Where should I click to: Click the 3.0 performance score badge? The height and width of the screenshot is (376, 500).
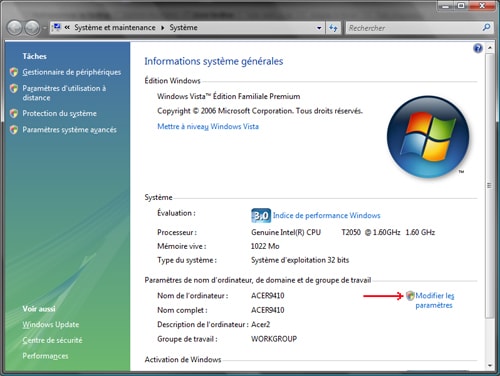point(261,216)
